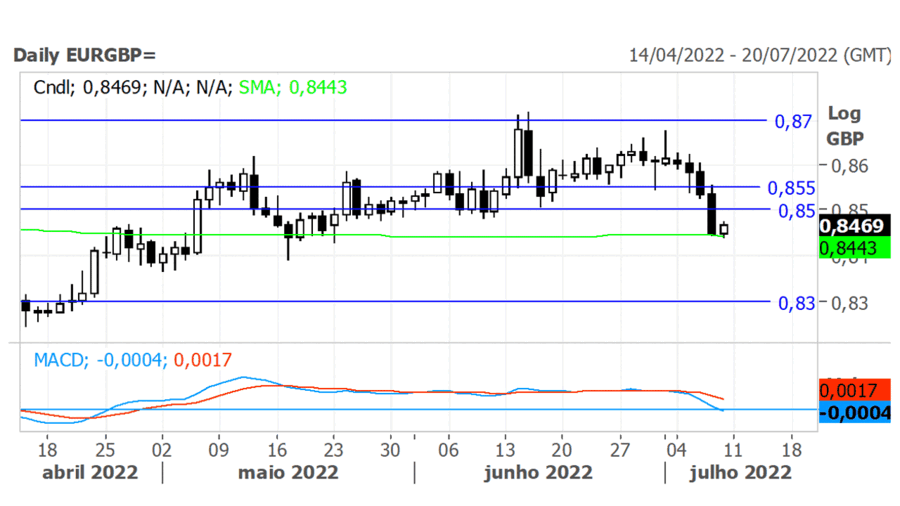Select the Cndl legend entry
This screenshot has width=900, height=506.
point(52,88)
